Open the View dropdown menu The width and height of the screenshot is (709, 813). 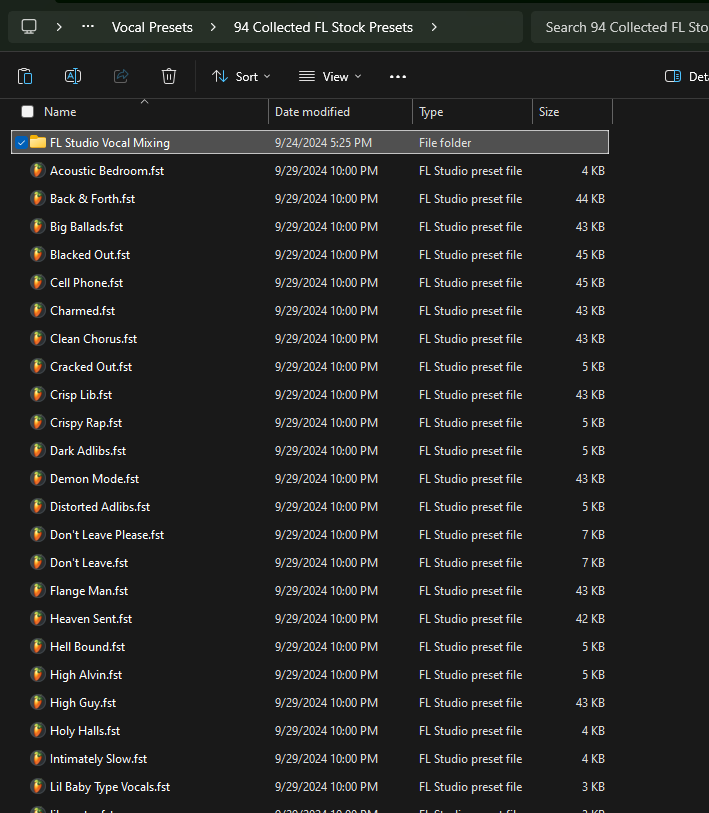[x=330, y=76]
